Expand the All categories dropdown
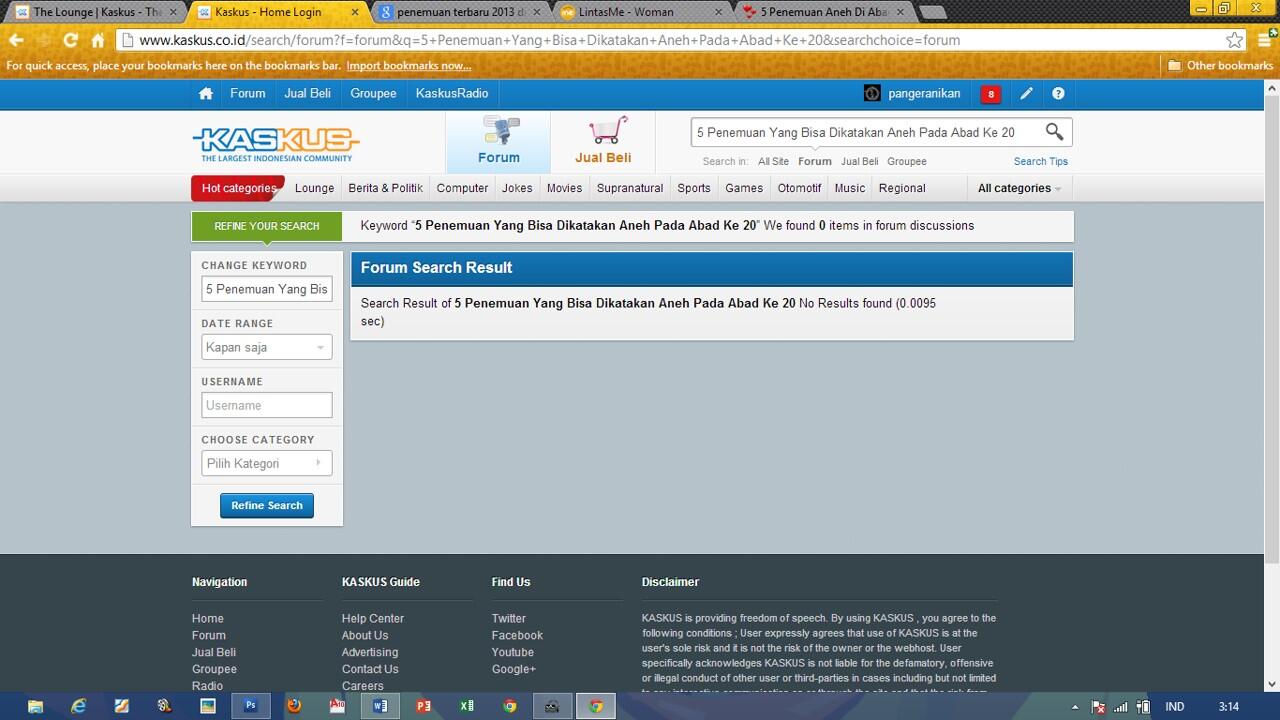This screenshot has height=720, width=1280. pos(1019,188)
